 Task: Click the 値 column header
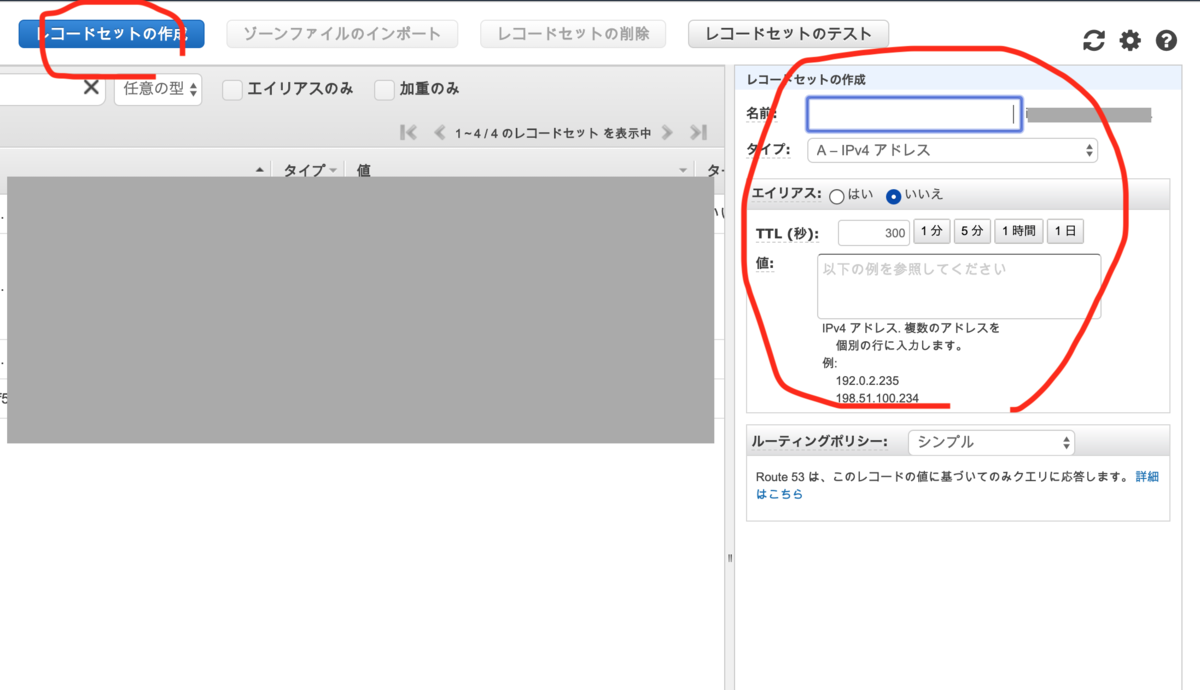click(x=364, y=171)
